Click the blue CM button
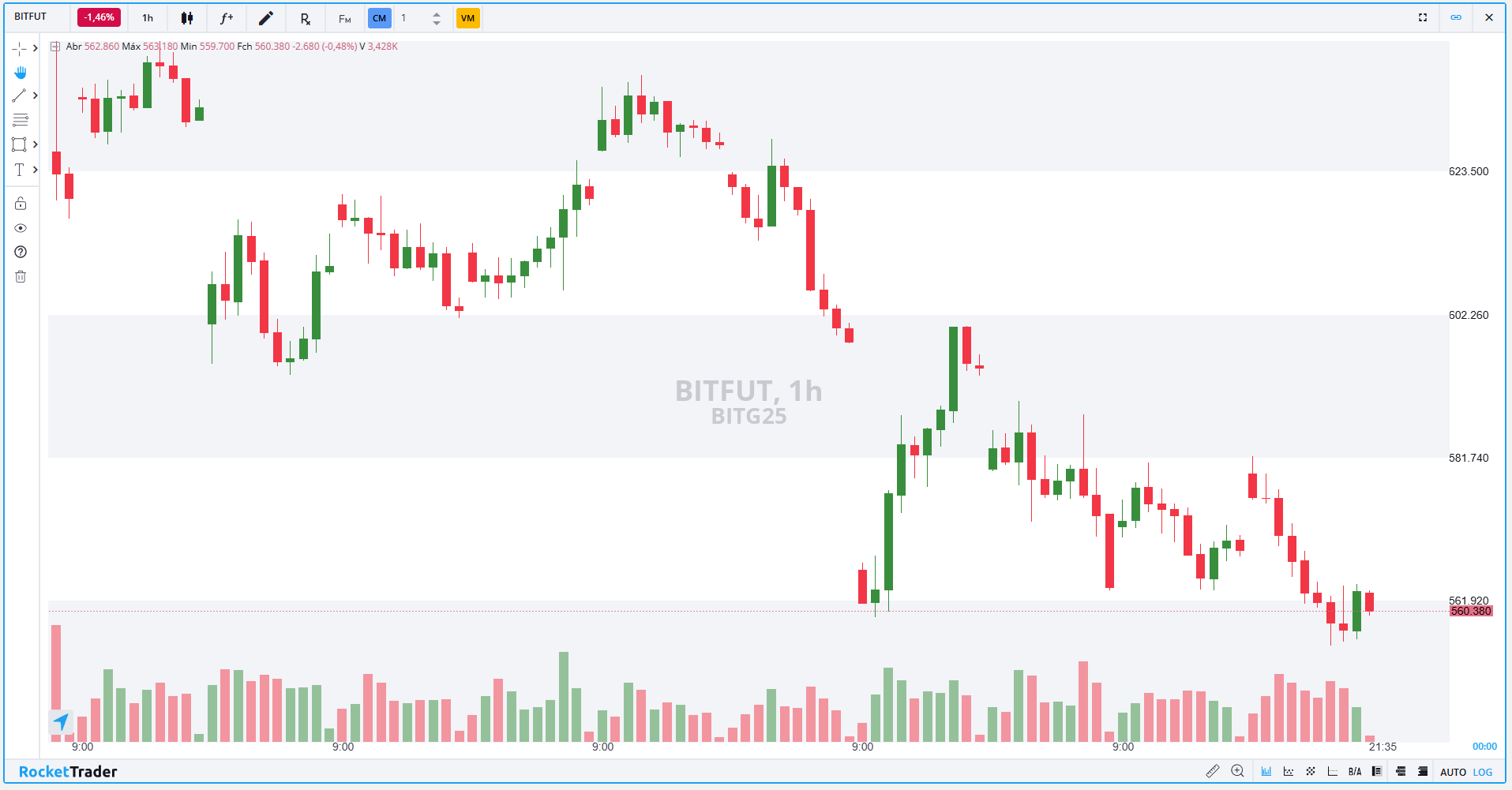The width and height of the screenshot is (1512, 790). click(380, 18)
